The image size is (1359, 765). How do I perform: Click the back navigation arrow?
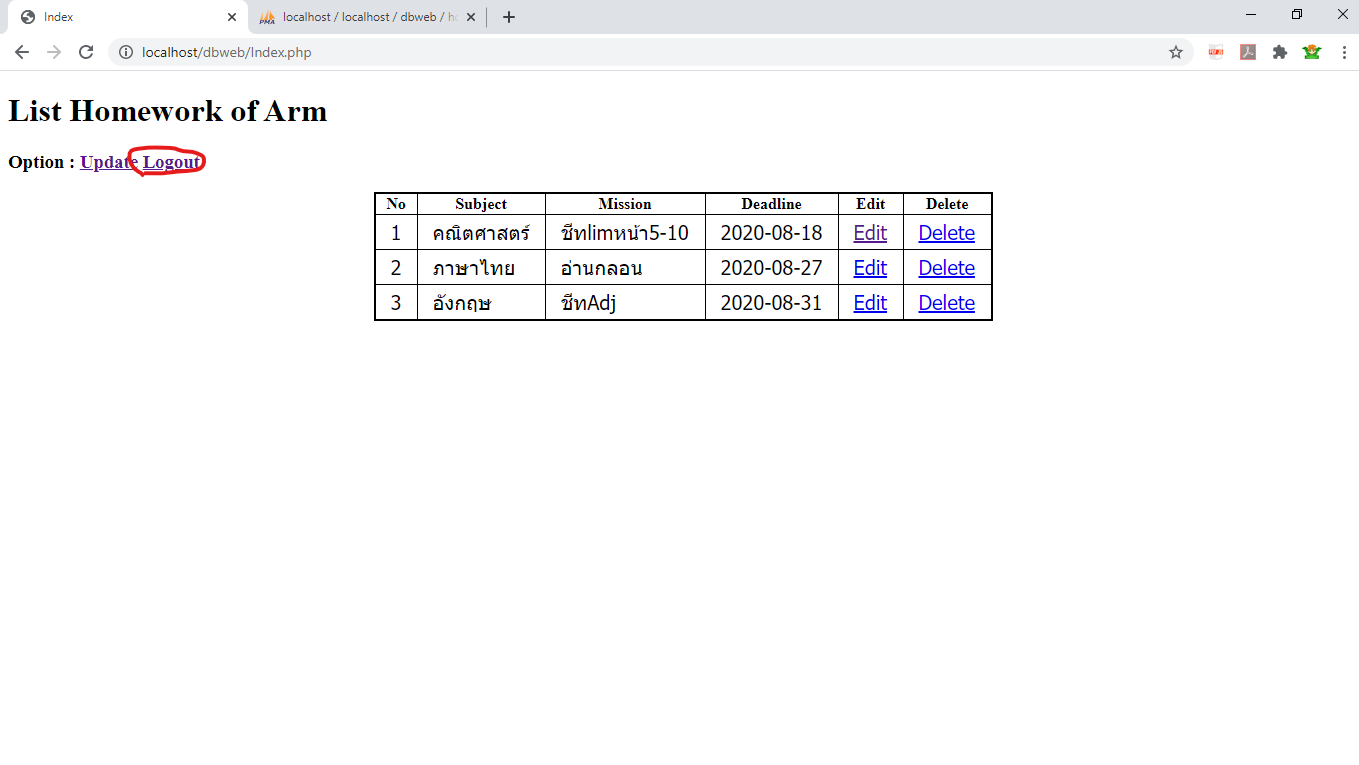(x=21, y=51)
